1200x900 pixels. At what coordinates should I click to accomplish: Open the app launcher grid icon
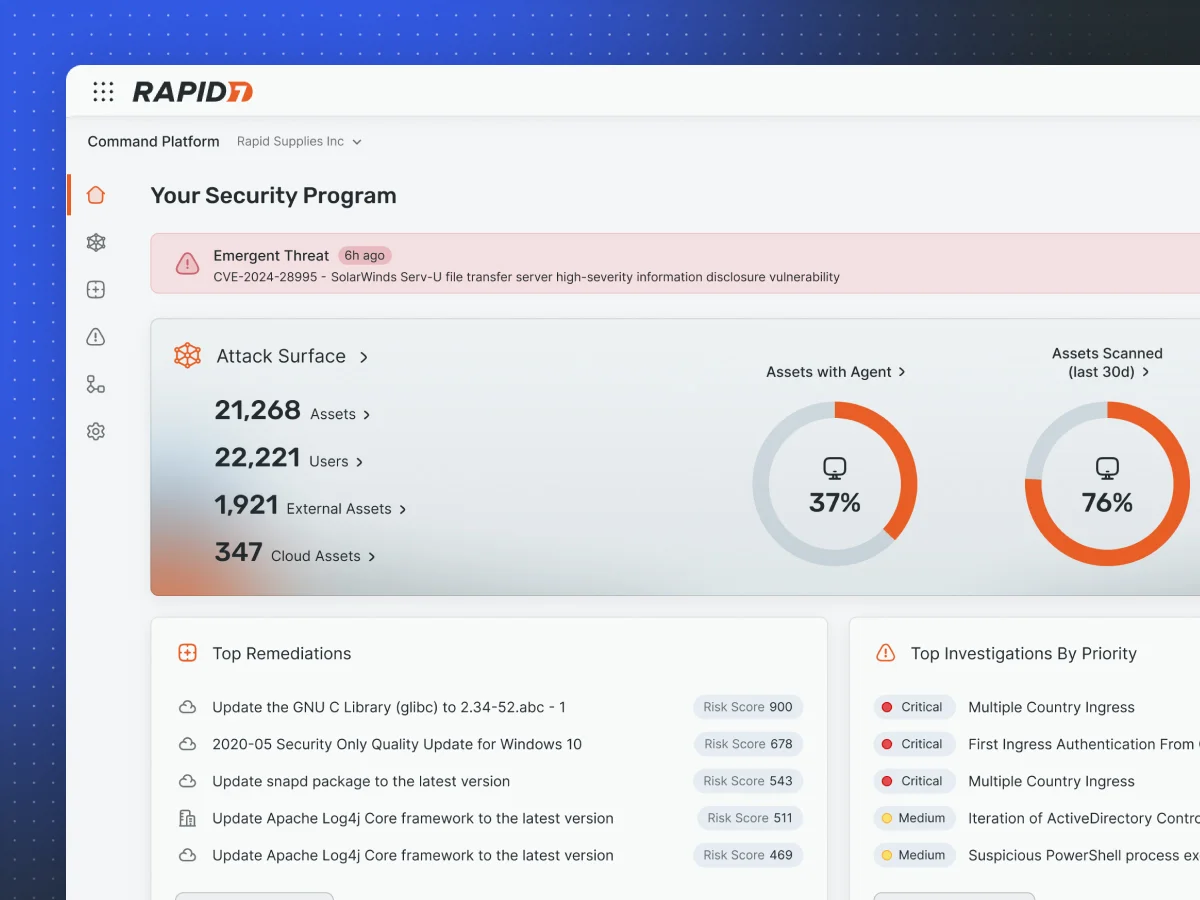(x=103, y=92)
